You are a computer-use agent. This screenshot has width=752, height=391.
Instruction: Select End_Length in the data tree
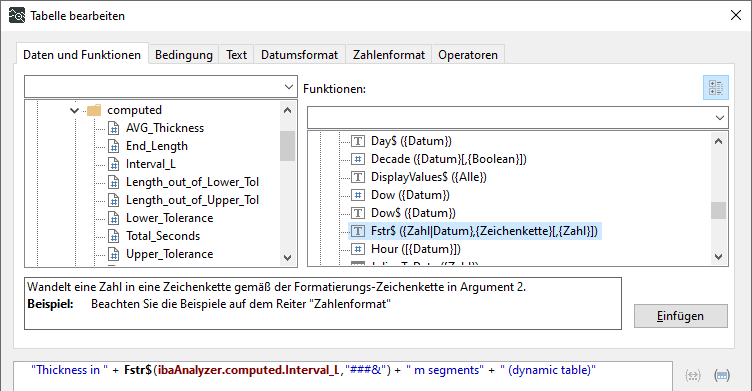[156, 146]
